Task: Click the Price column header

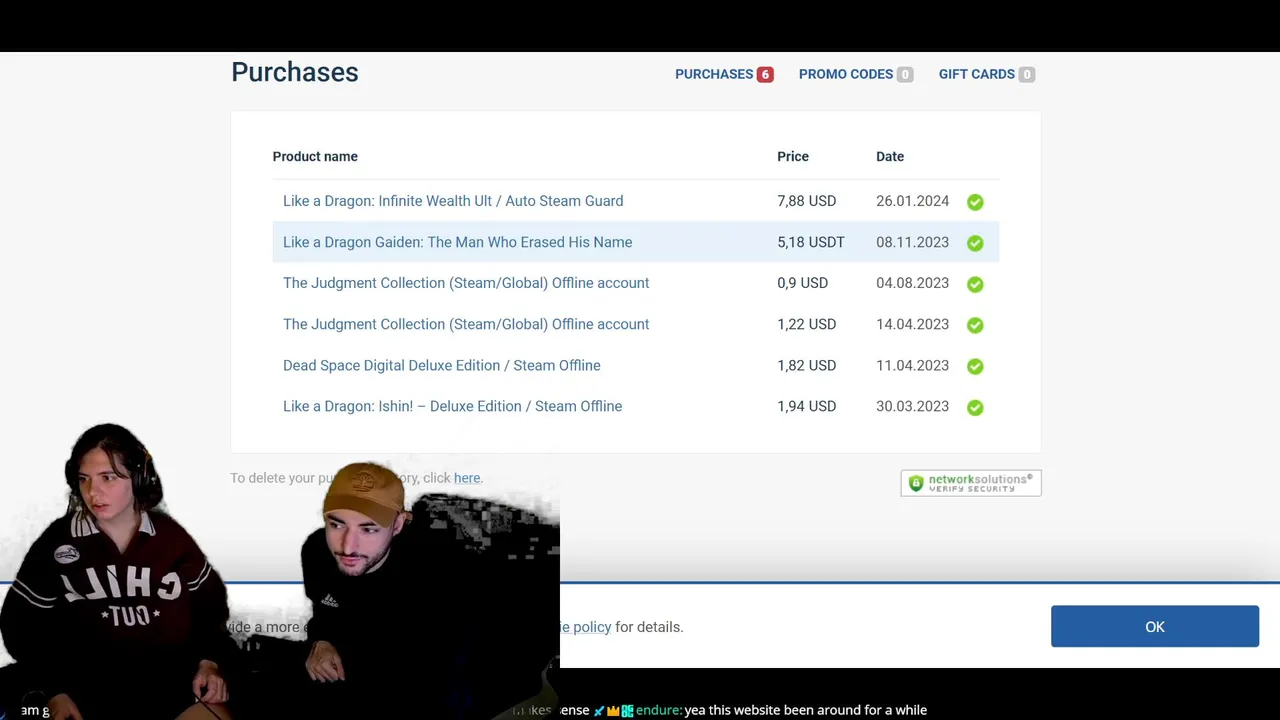Action: [793, 156]
